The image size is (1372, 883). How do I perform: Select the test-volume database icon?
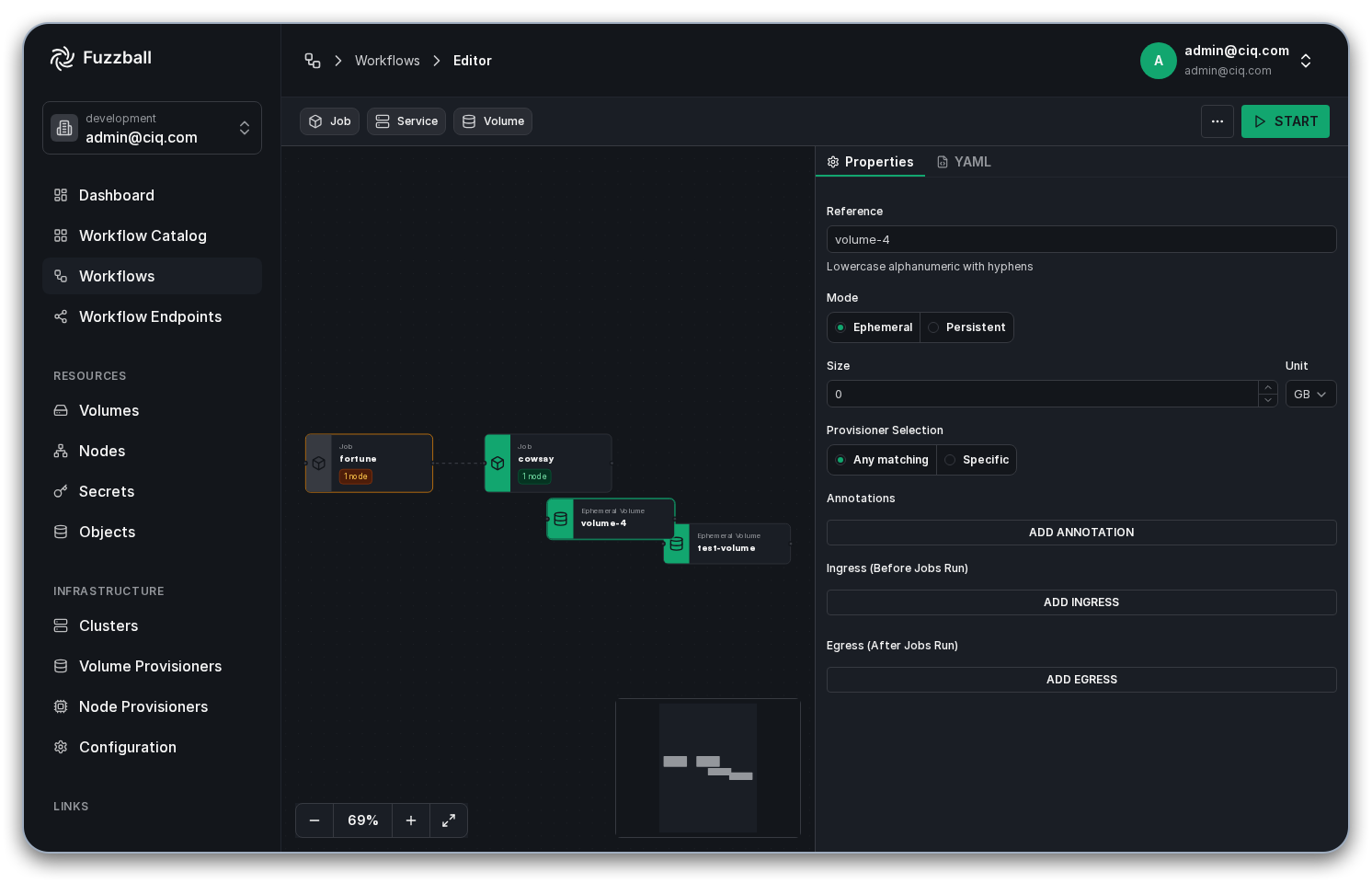(677, 544)
